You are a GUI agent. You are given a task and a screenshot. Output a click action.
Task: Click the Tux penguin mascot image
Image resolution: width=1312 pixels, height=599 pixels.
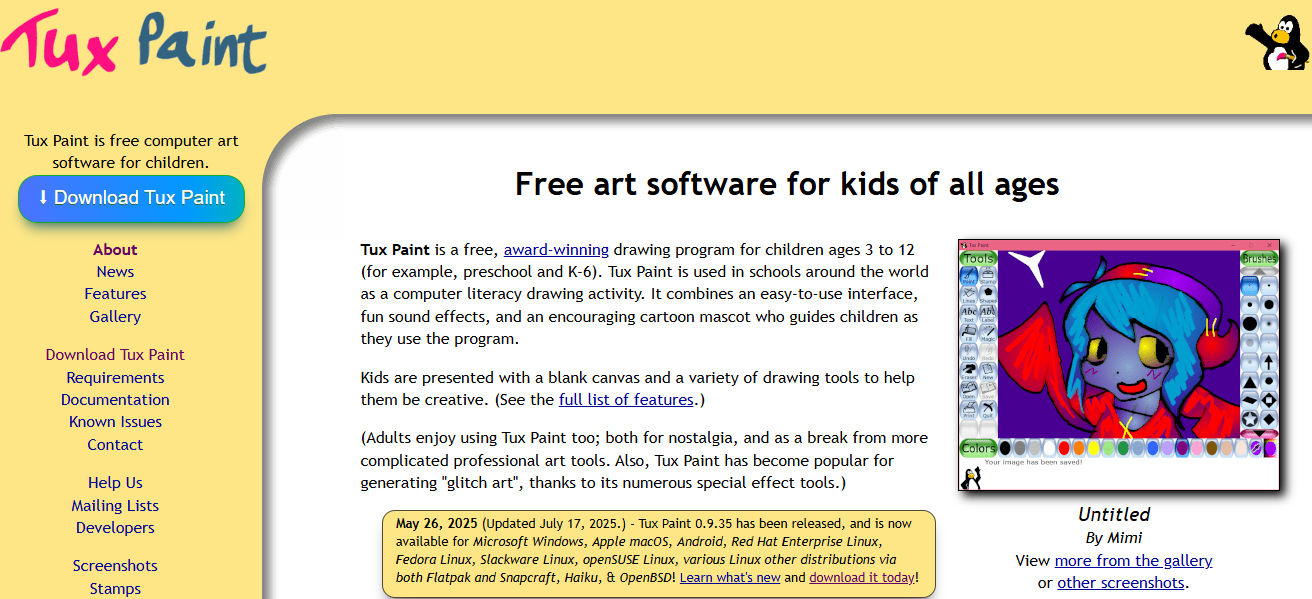coord(1275,43)
